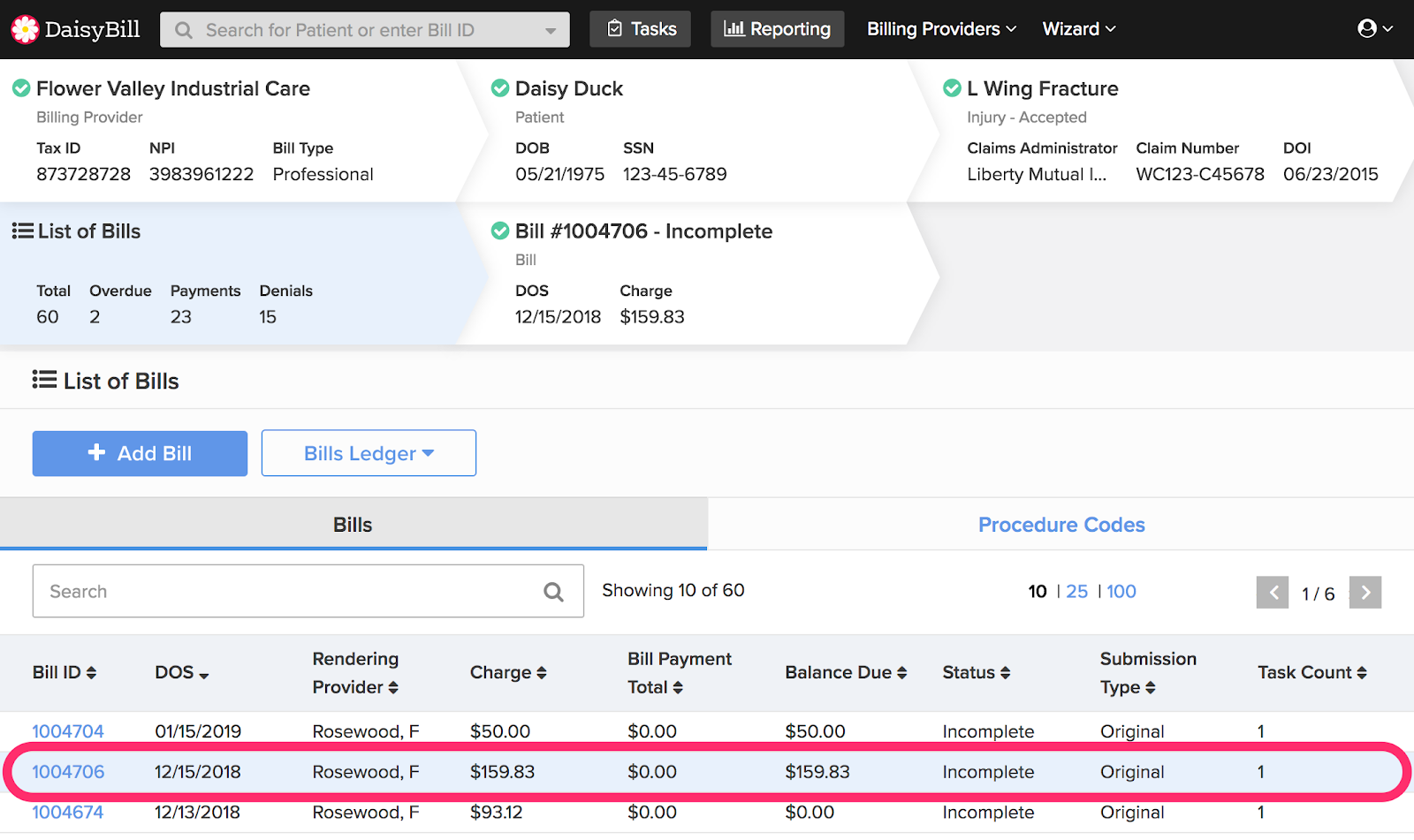Open bill 1004704 link
Viewport: 1414px width, 840px height.
click(68, 731)
